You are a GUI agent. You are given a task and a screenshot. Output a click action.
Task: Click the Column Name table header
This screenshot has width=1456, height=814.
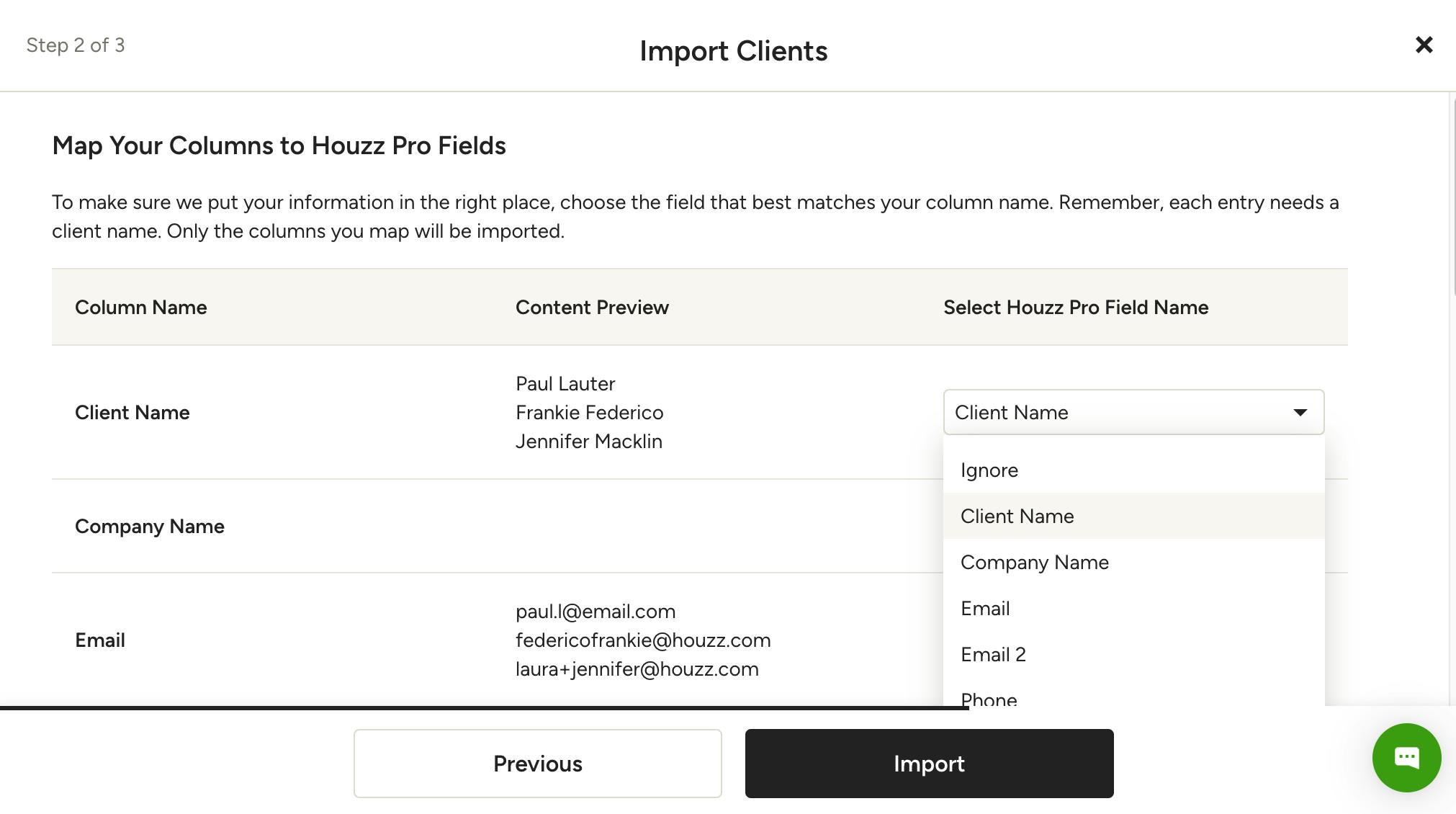coord(141,308)
